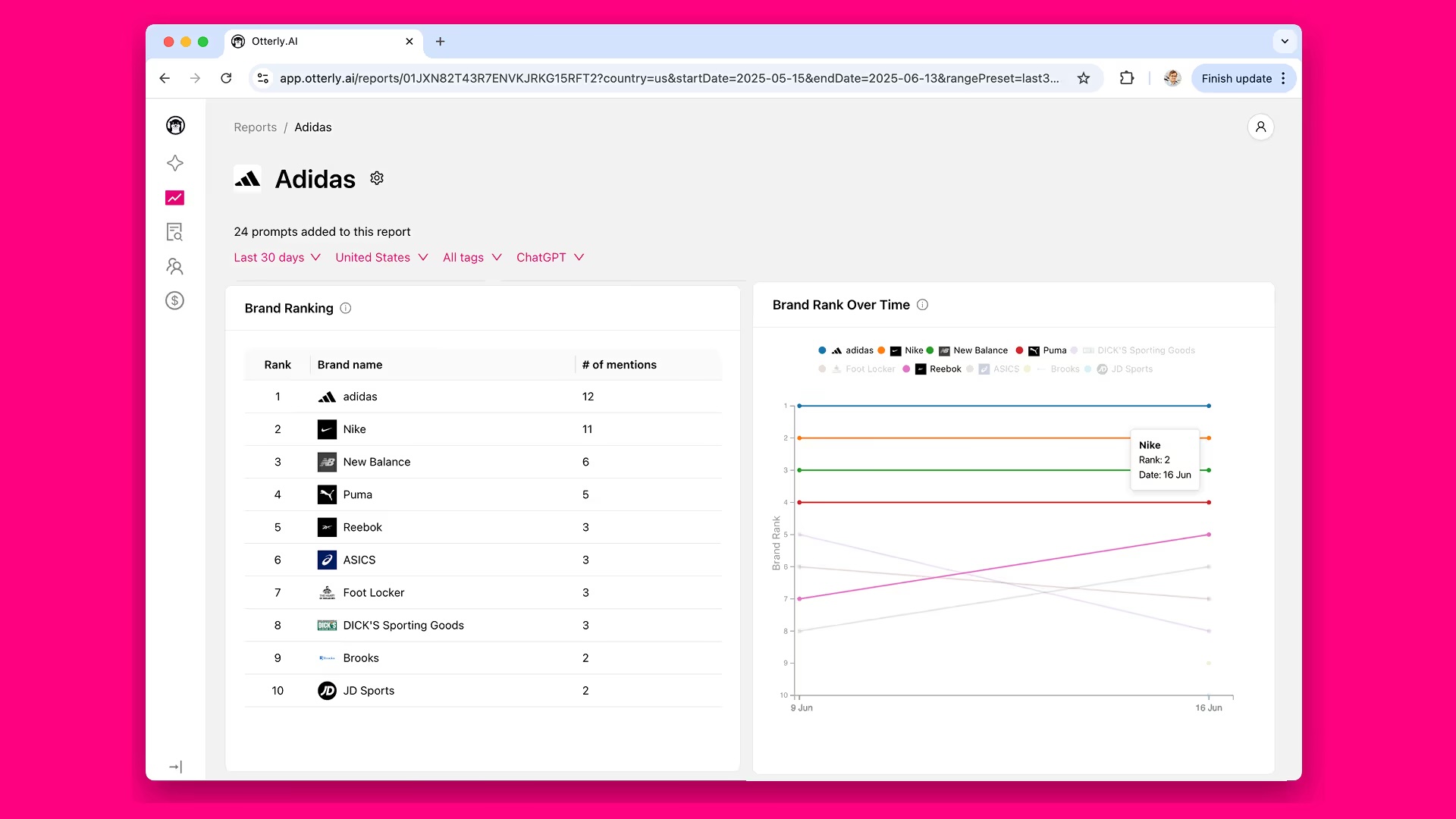Open the people icon in sidebar
Image resolution: width=1456 pixels, height=819 pixels.
tap(175, 266)
